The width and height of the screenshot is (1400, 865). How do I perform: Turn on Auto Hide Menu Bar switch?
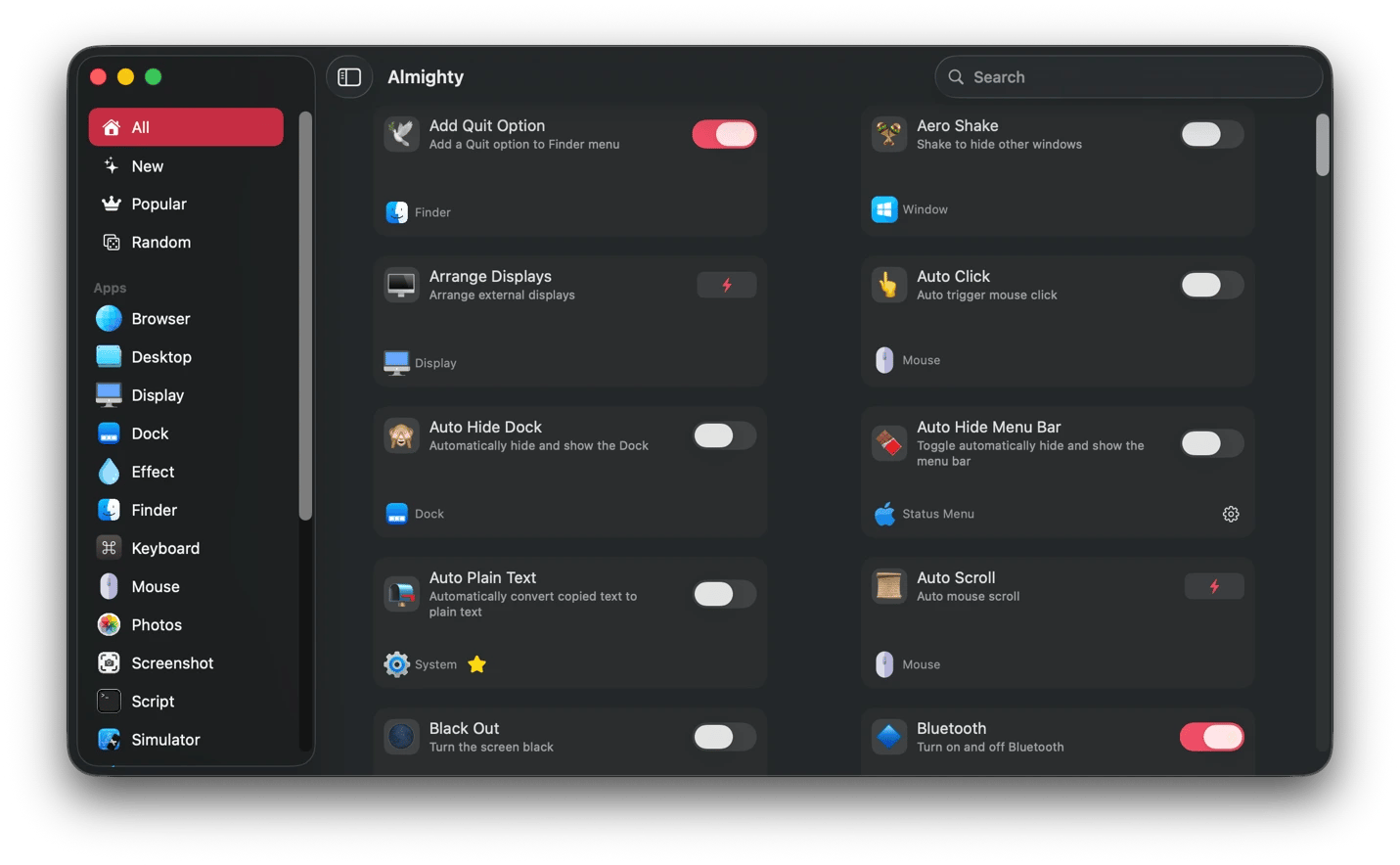pyautogui.click(x=1211, y=443)
